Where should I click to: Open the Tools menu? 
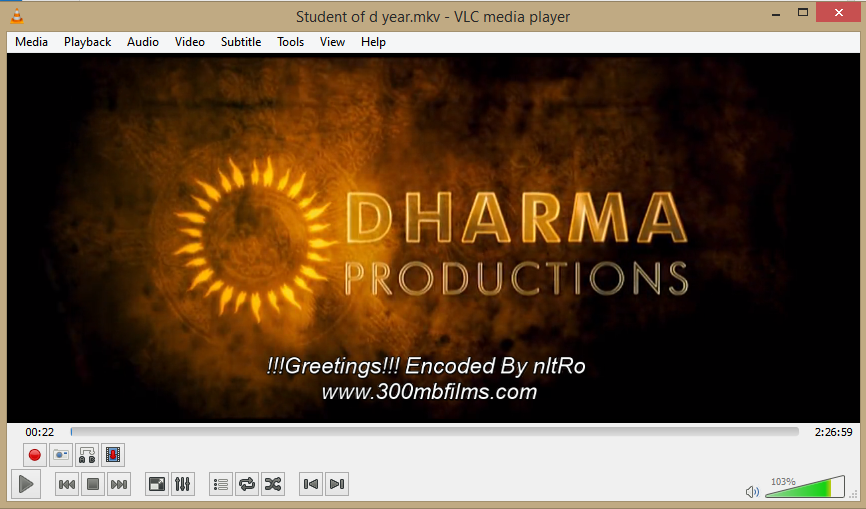click(x=291, y=42)
